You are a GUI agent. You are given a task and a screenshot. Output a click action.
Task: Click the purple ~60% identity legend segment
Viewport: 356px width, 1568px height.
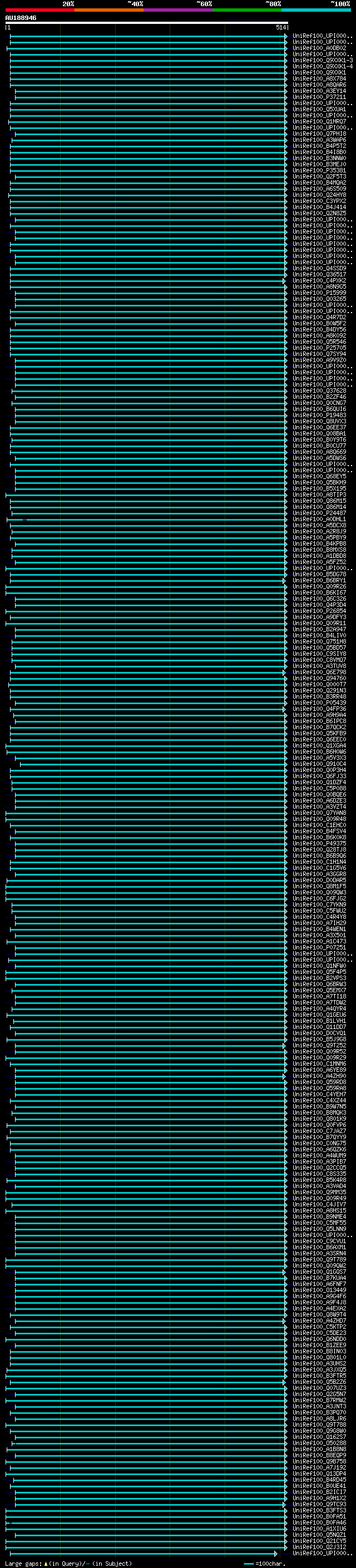click(x=179, y=10)
